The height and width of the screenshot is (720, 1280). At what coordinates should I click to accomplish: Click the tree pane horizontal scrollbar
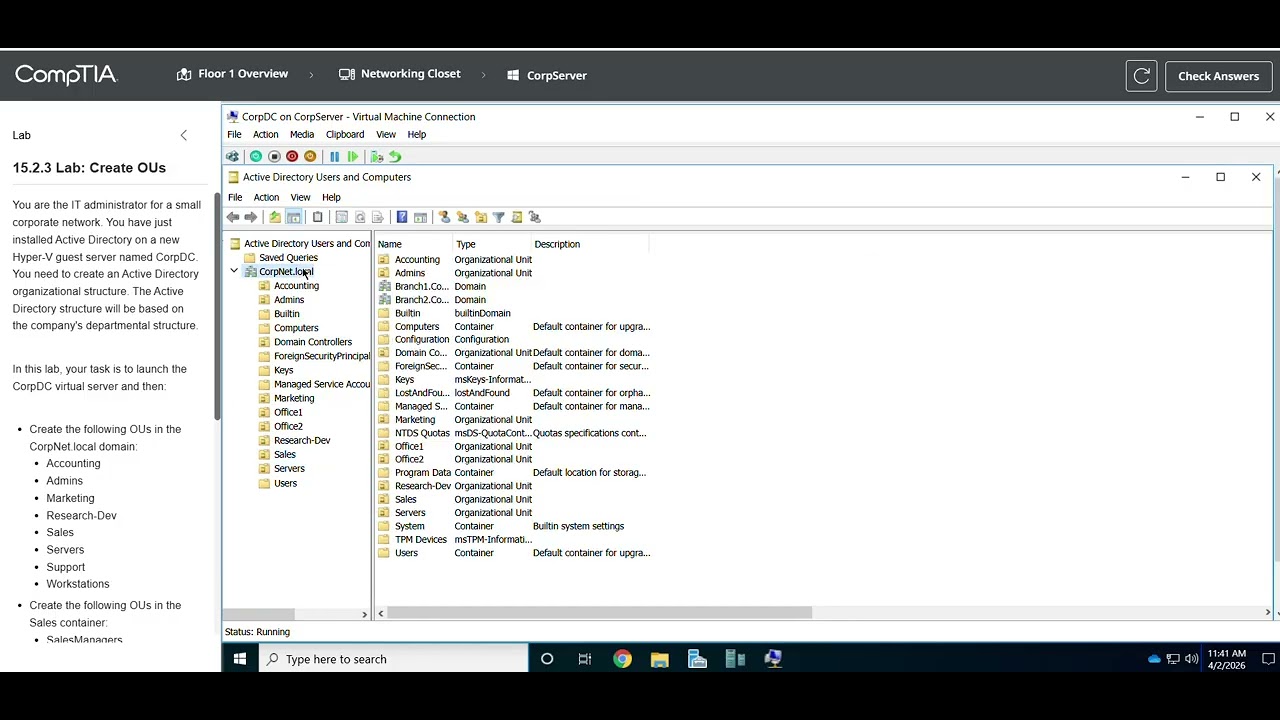(x=259, y=613)
